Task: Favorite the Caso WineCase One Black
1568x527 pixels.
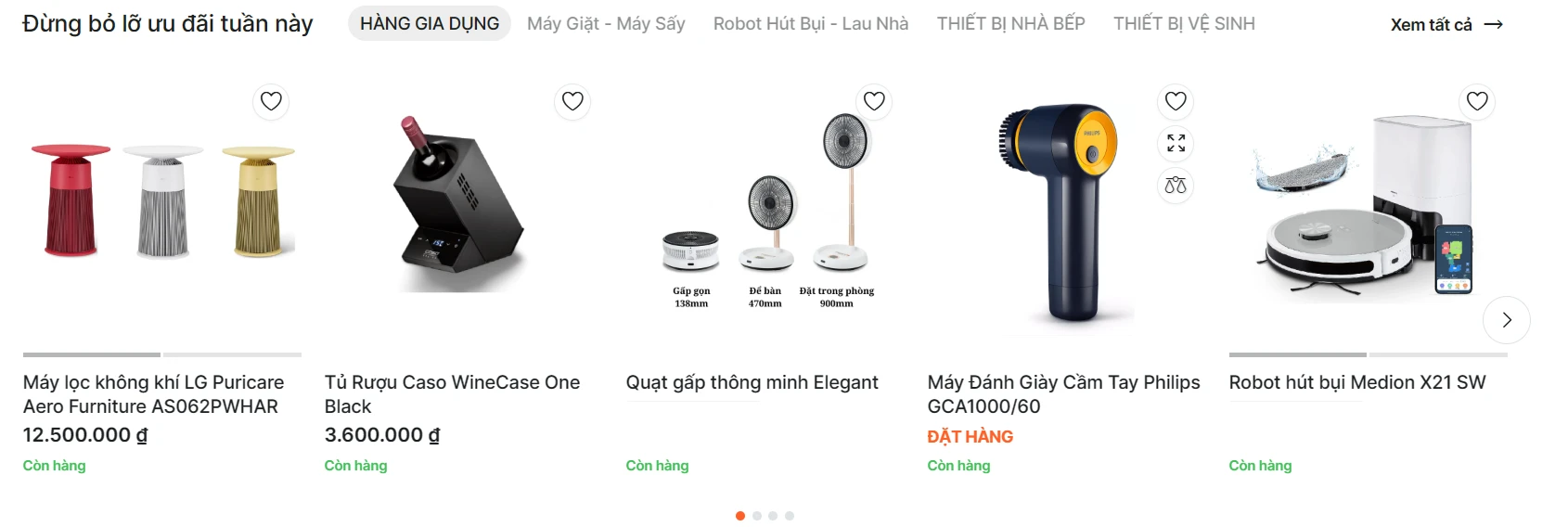Action: pyautogui.click(x=572, y=101)
